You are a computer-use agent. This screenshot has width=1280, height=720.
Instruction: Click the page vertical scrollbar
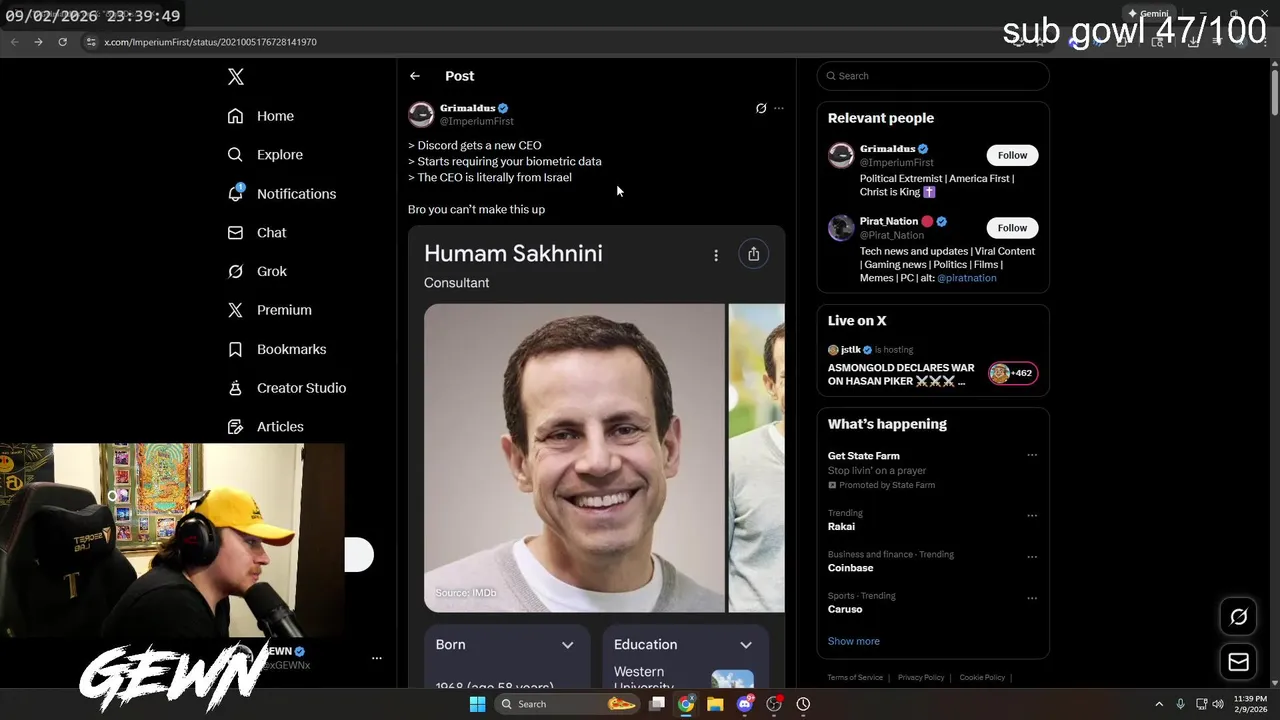click(x=1274, y=95)
